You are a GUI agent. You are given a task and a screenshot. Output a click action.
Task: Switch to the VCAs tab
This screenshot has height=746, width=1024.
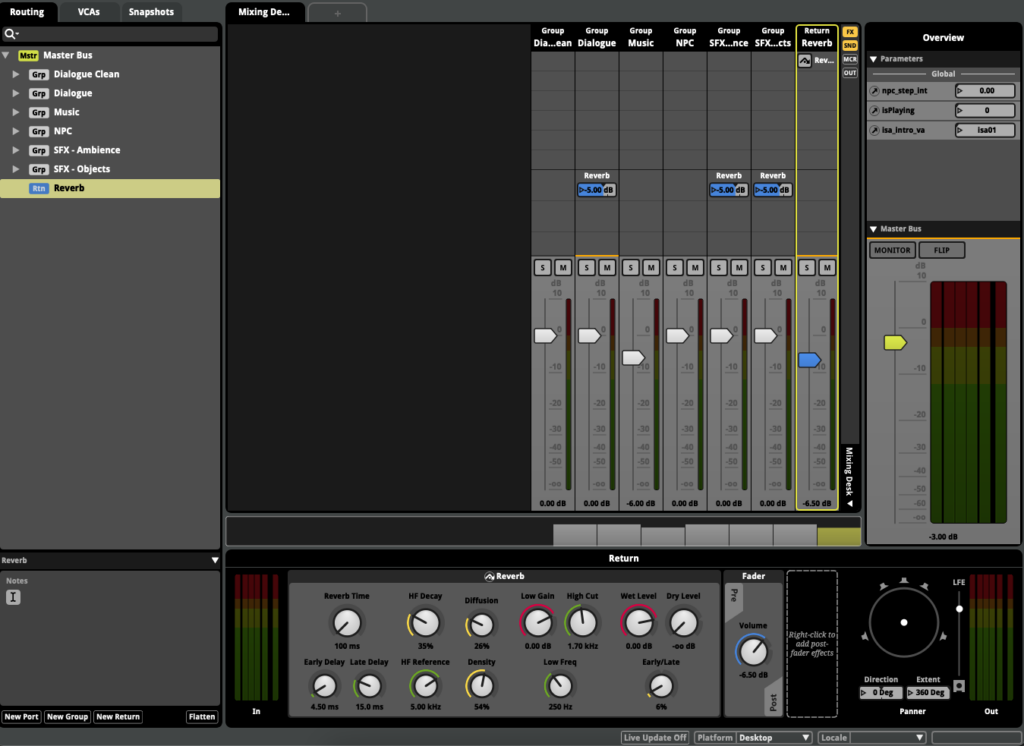tap(88, 12)
